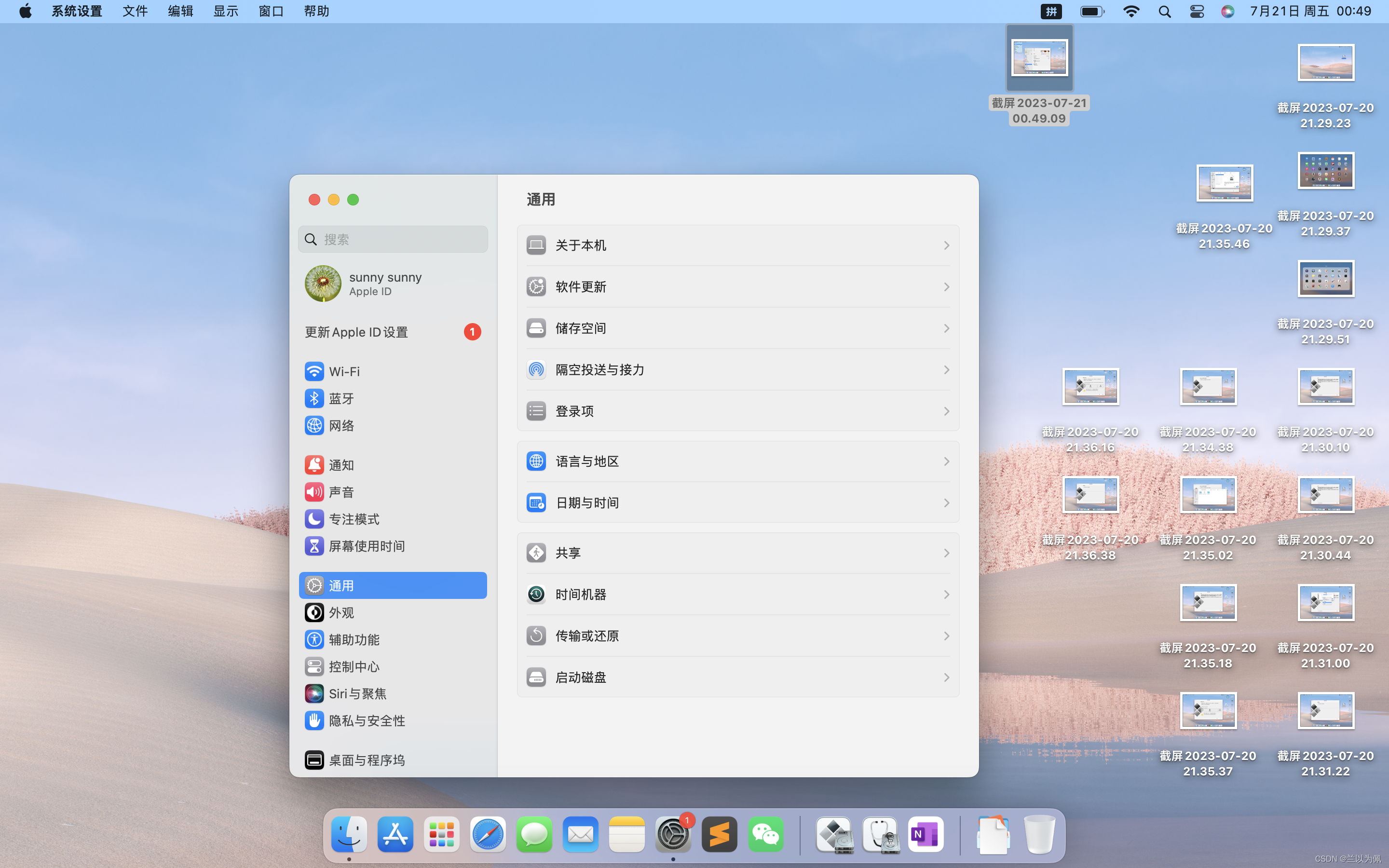Viewport: 1389px width, 868px height.
Task: Open 时间机器 row chevron
Action: 946,595
